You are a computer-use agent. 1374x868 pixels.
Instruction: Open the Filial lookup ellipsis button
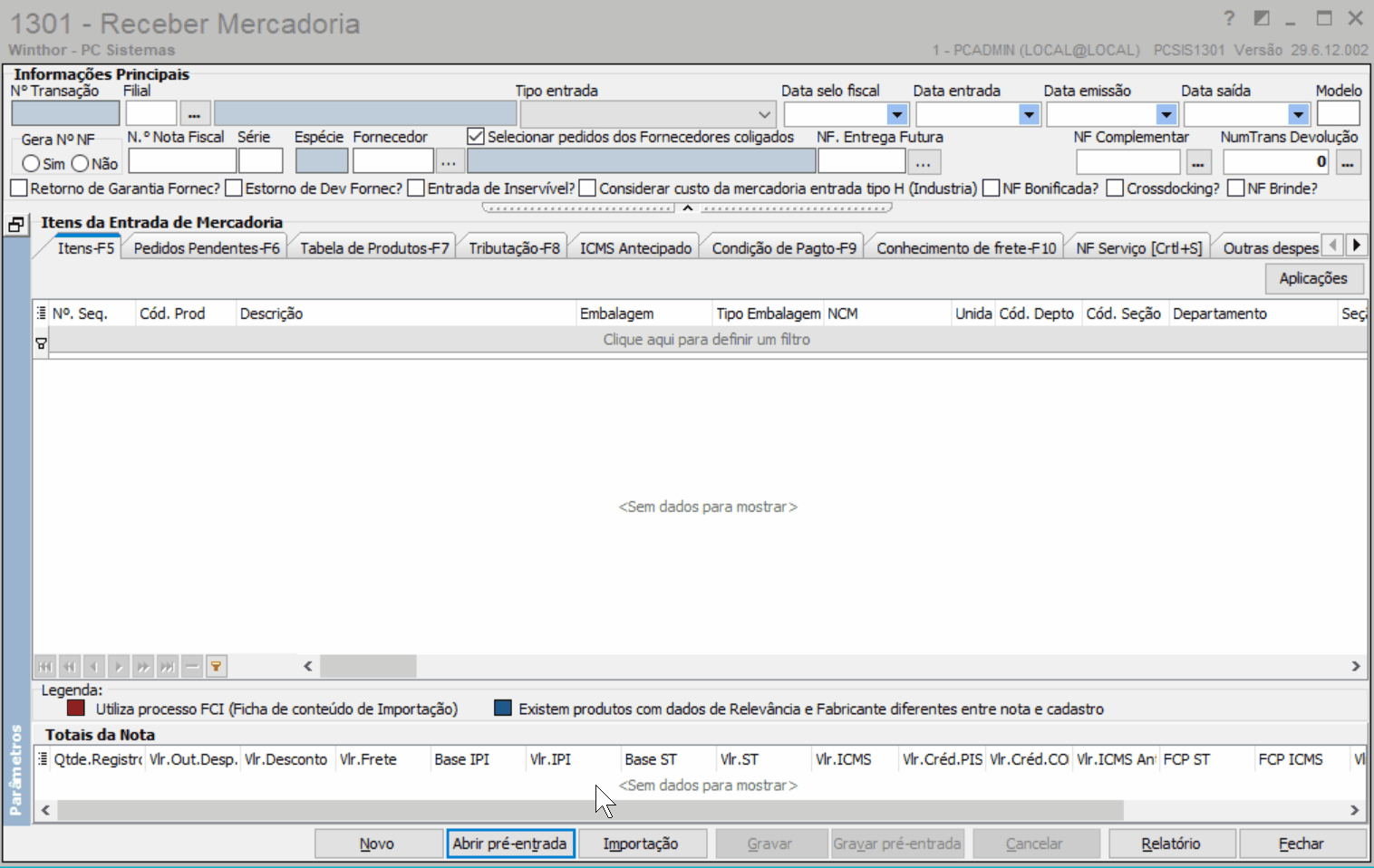(x=195, y=114)
